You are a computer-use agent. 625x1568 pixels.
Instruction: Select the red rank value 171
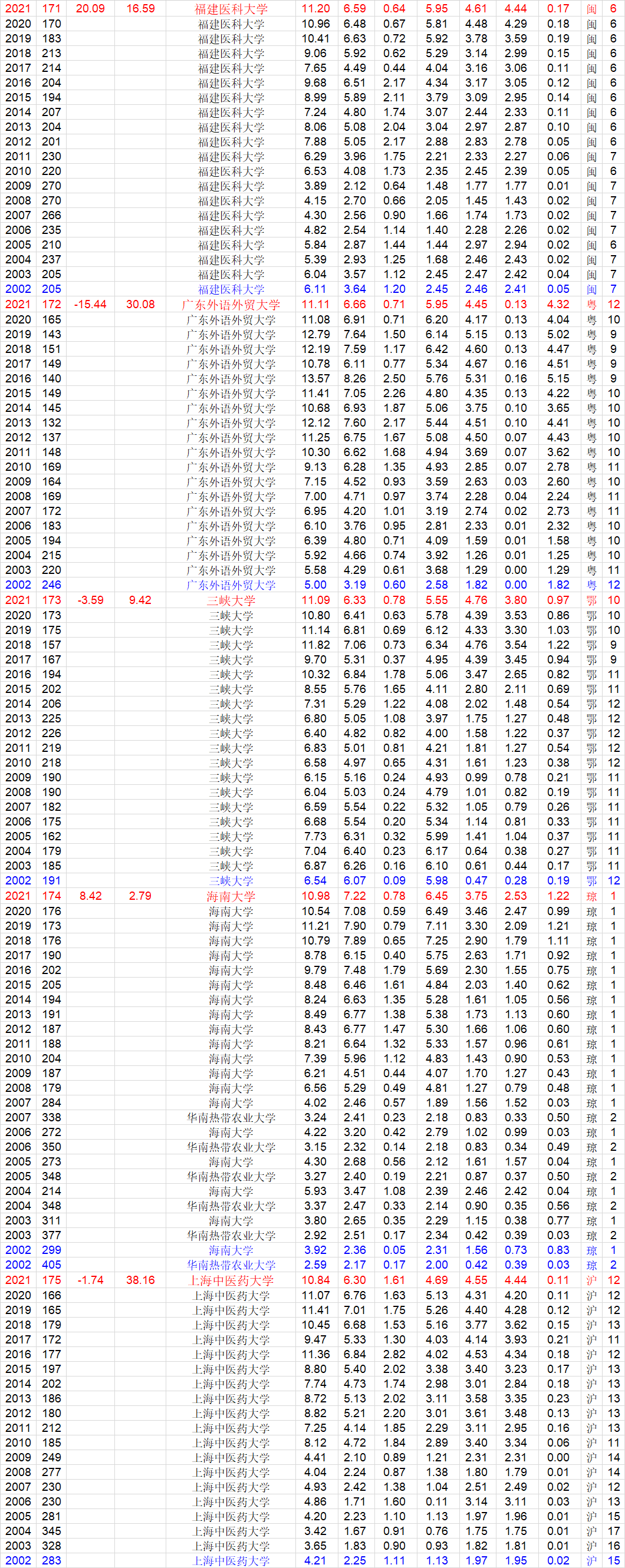[52, 8]
